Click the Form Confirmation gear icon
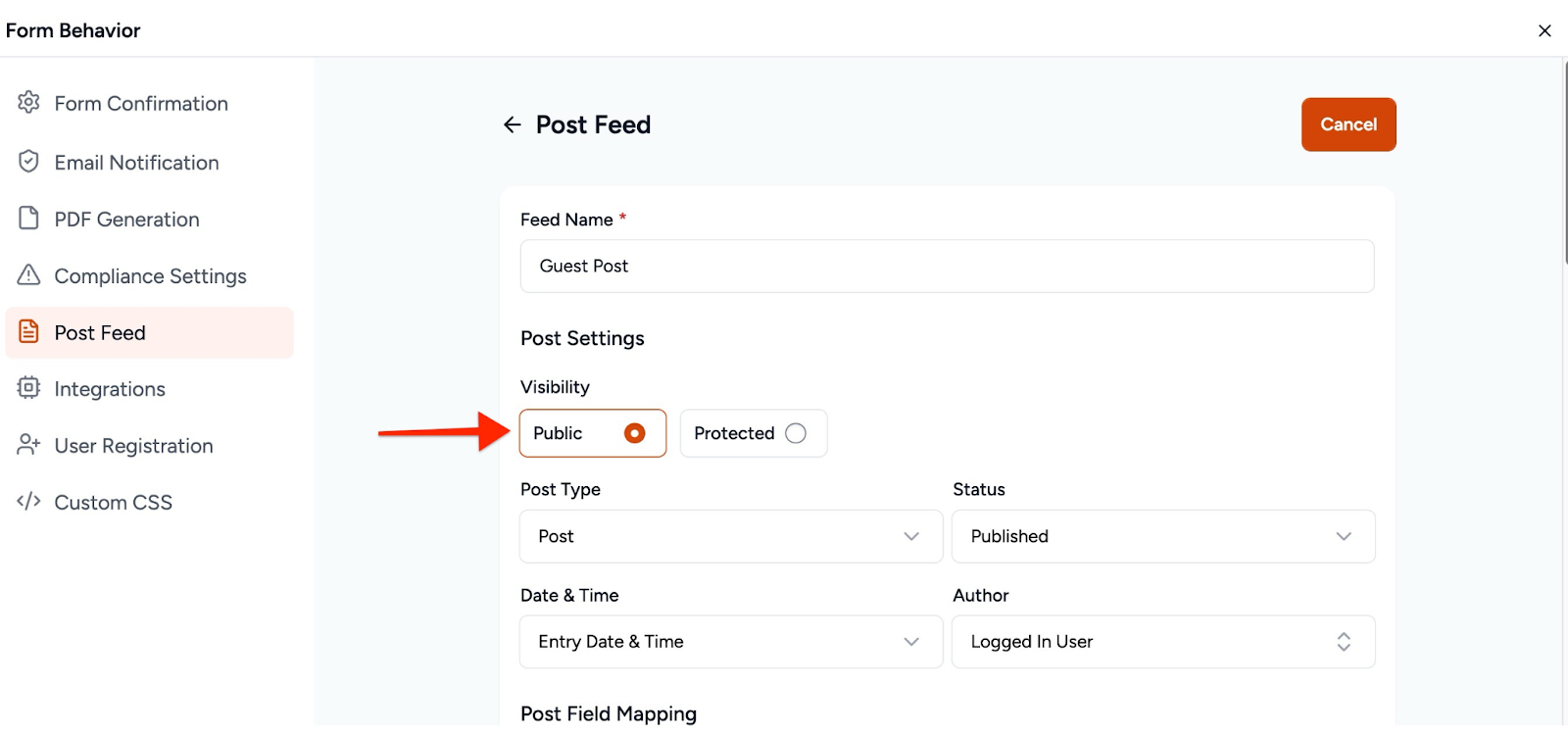 28,103
